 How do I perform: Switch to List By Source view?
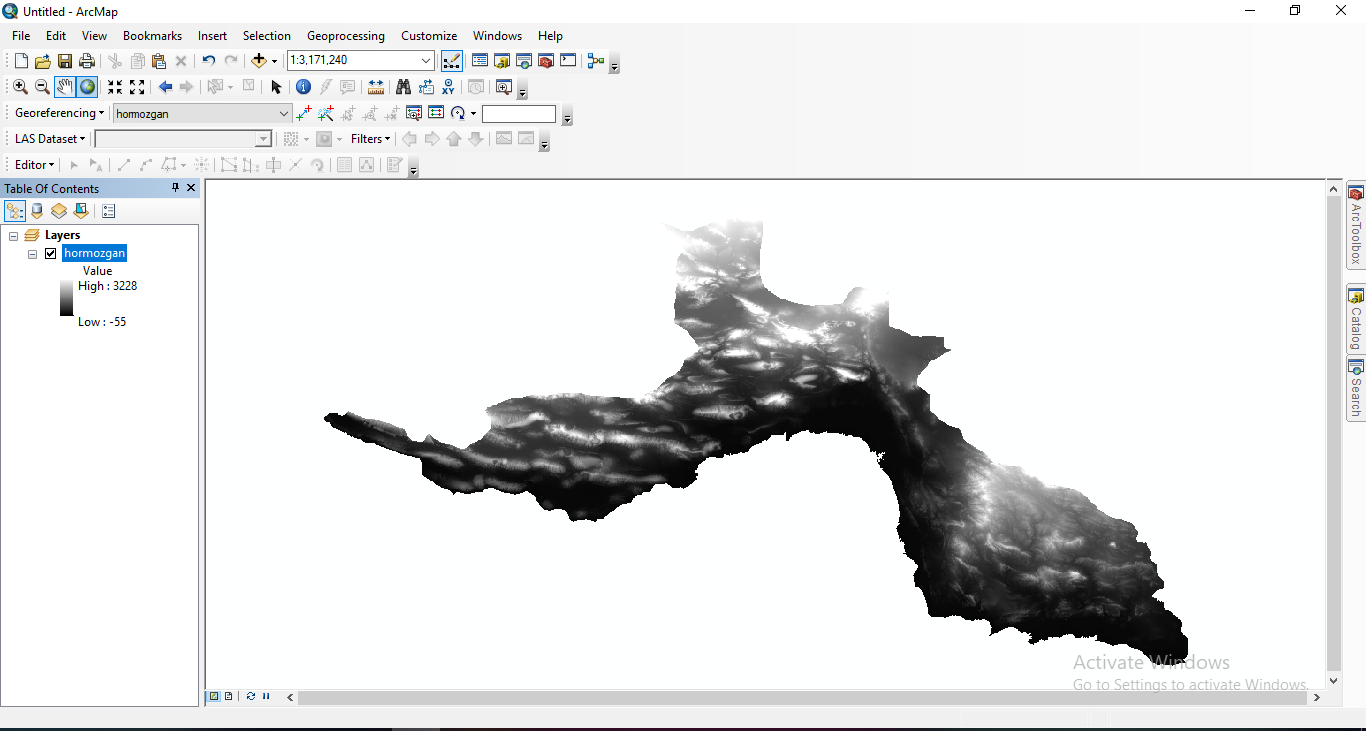coord(37,211)
